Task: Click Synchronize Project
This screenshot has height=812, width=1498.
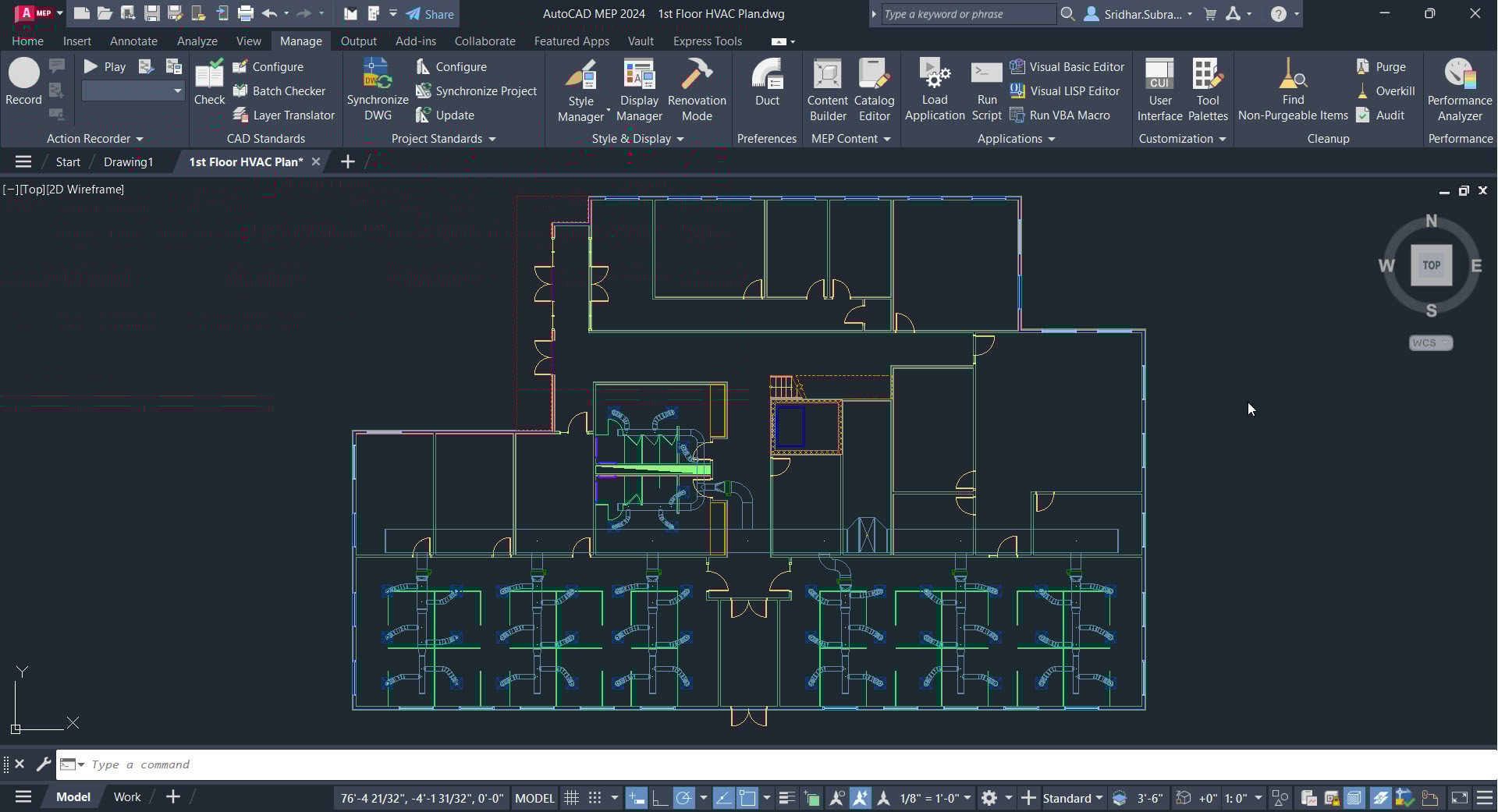Action: [x=476, y=91]
